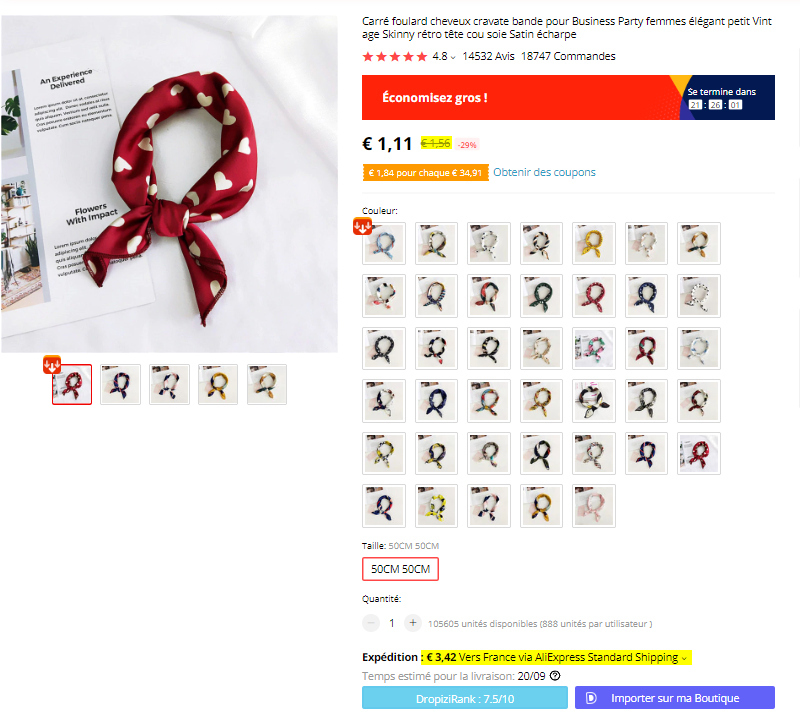Click the delivery time help question icon

(555, 676)
